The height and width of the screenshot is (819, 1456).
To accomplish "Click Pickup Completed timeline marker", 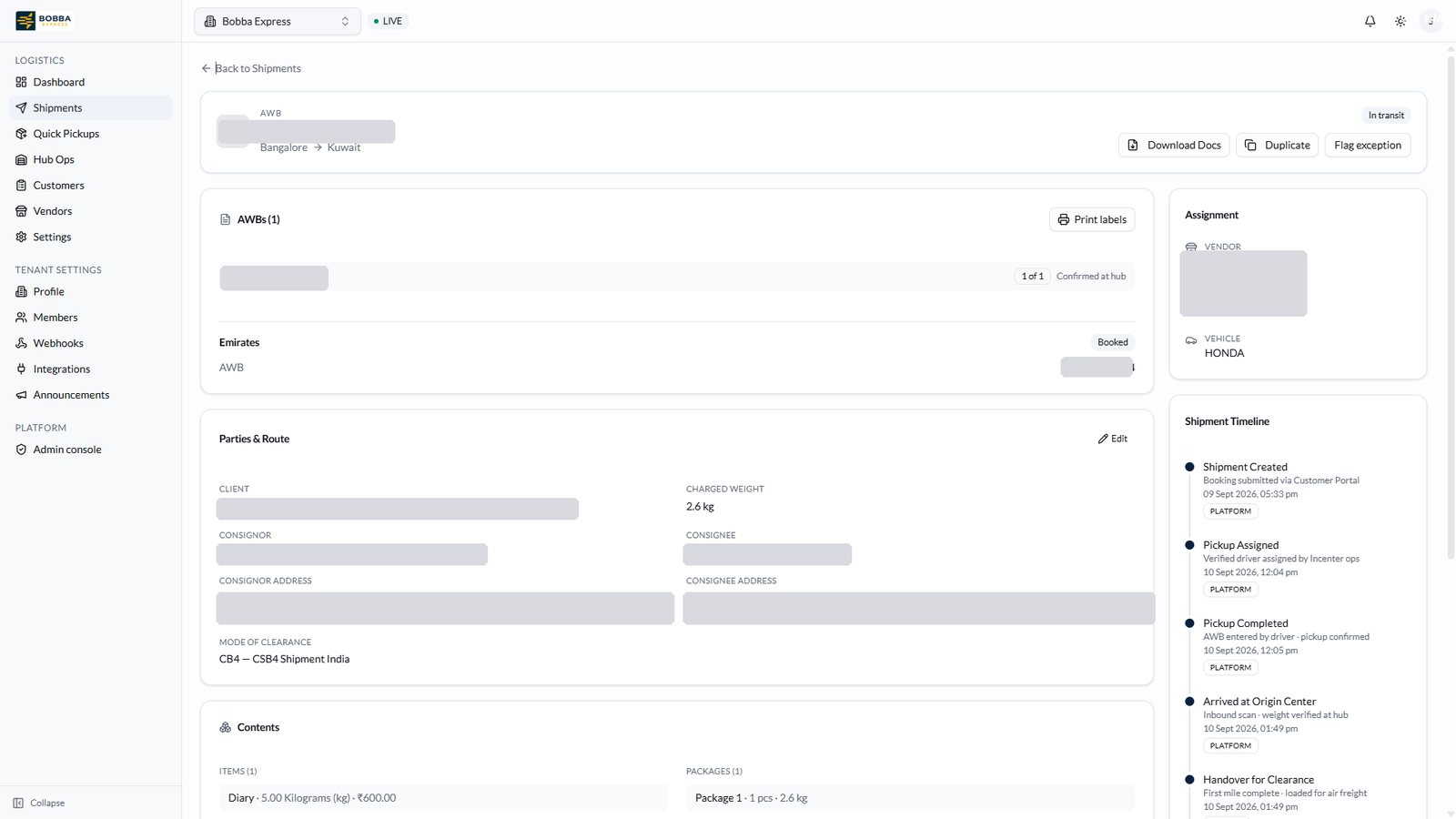I will click(1189, 623).
